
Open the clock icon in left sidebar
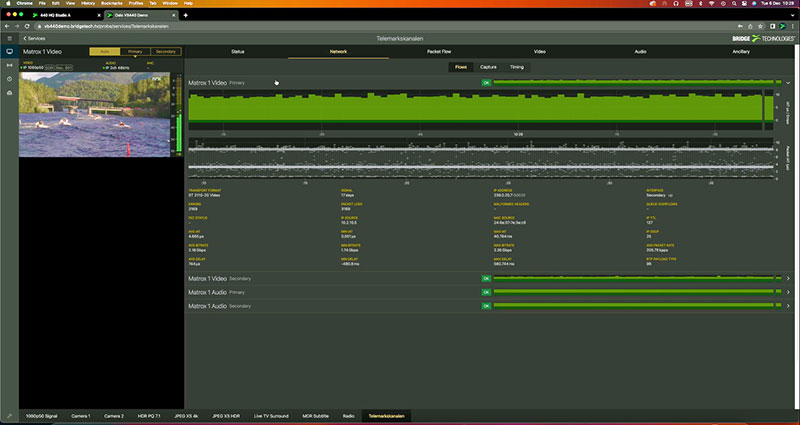(9, 78)
